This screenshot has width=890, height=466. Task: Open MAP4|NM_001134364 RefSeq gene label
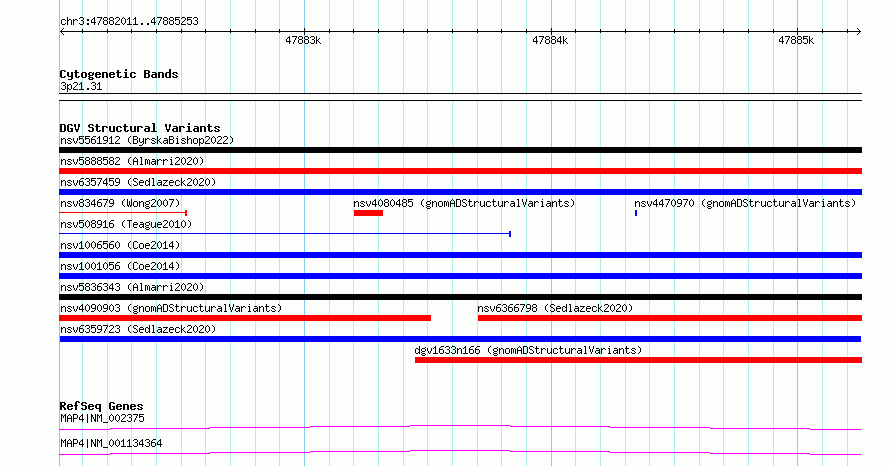tap(111, 443)
